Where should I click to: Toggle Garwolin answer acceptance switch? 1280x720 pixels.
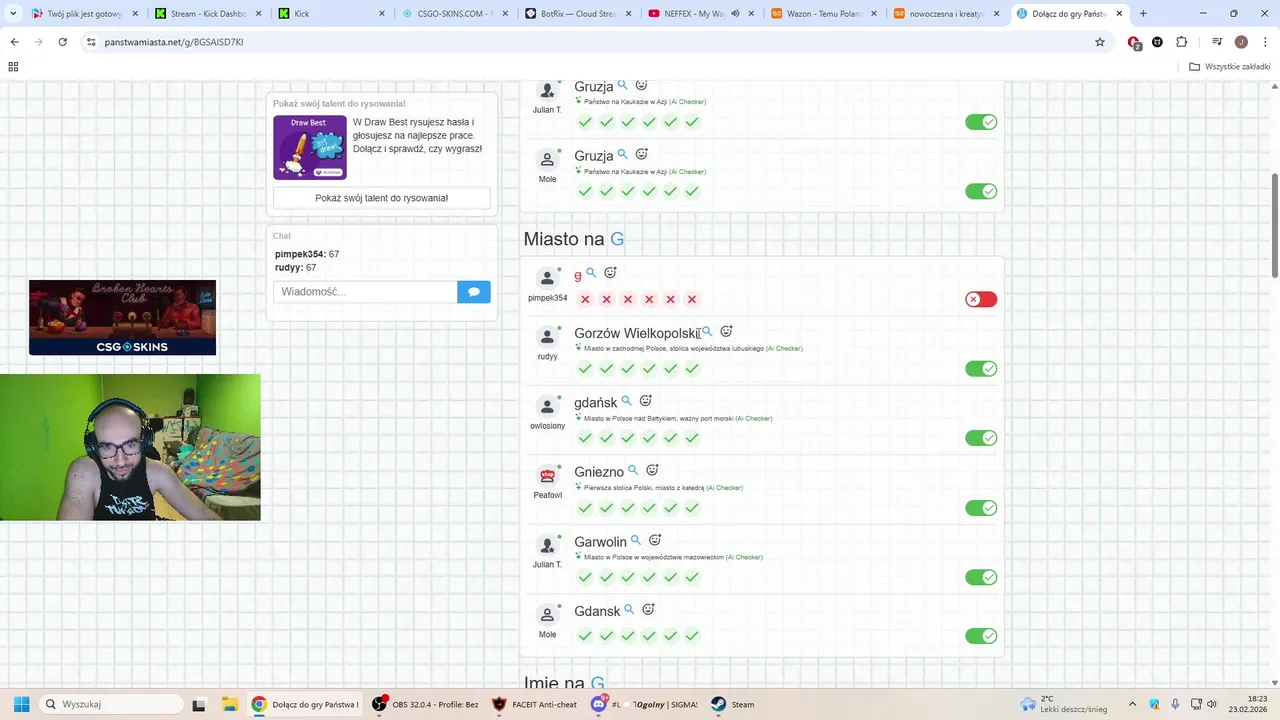pos(981,577)
